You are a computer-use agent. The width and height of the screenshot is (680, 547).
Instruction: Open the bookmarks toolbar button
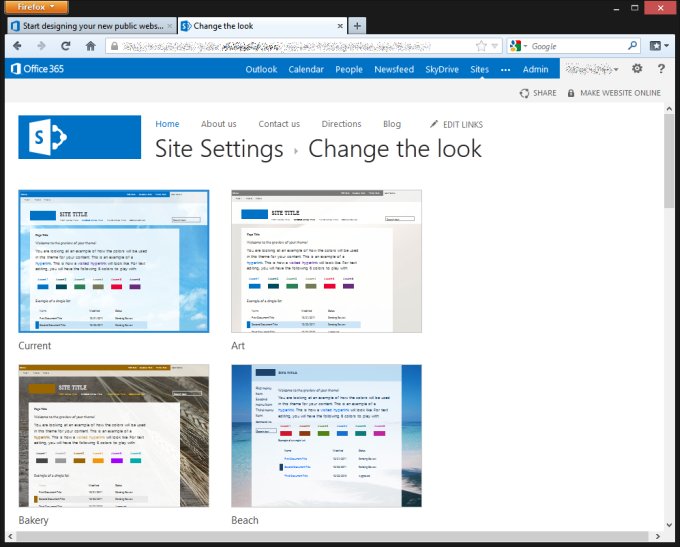(x=659, y=46)
